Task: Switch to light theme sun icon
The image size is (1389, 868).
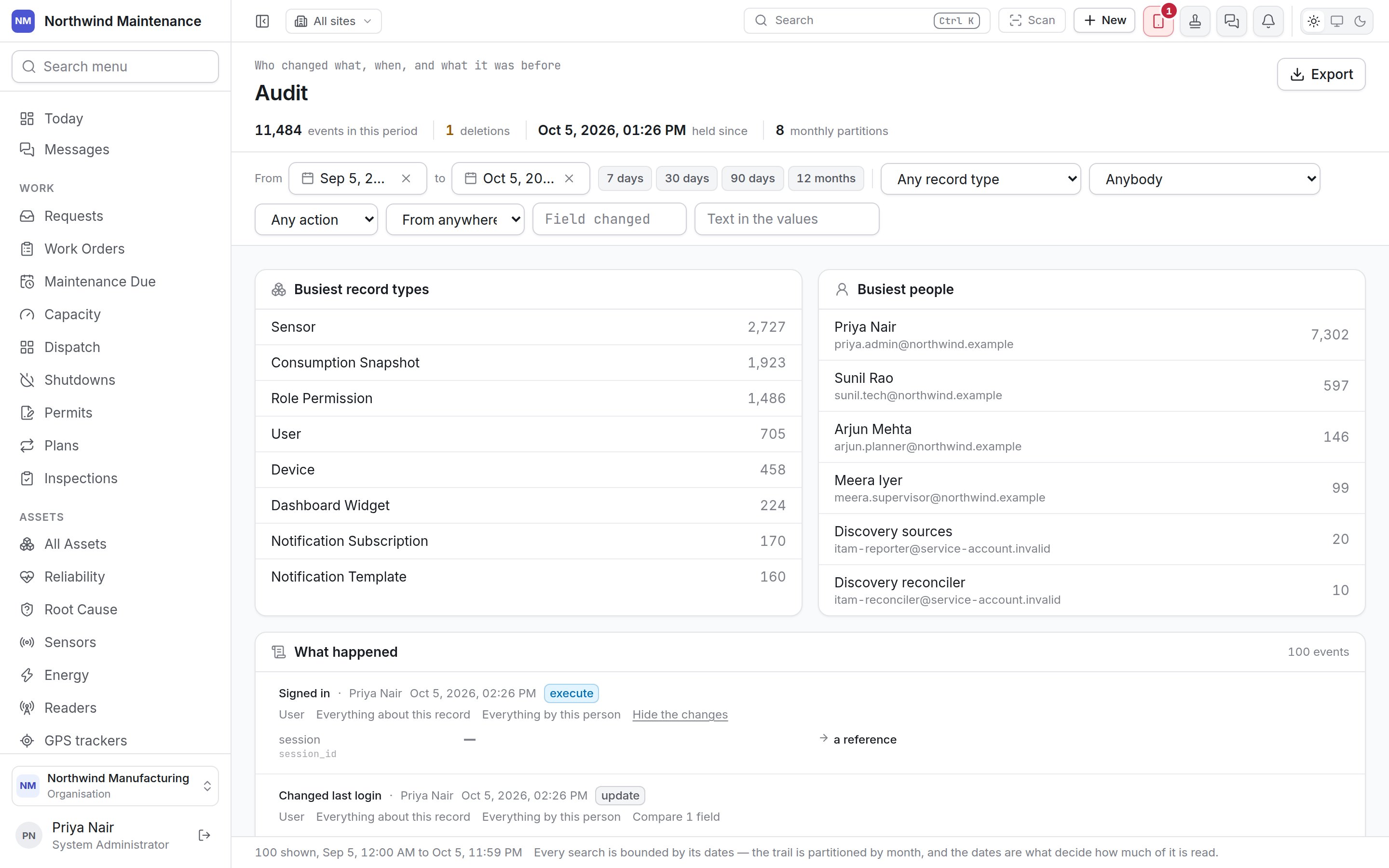Action: pos(1314,21)
